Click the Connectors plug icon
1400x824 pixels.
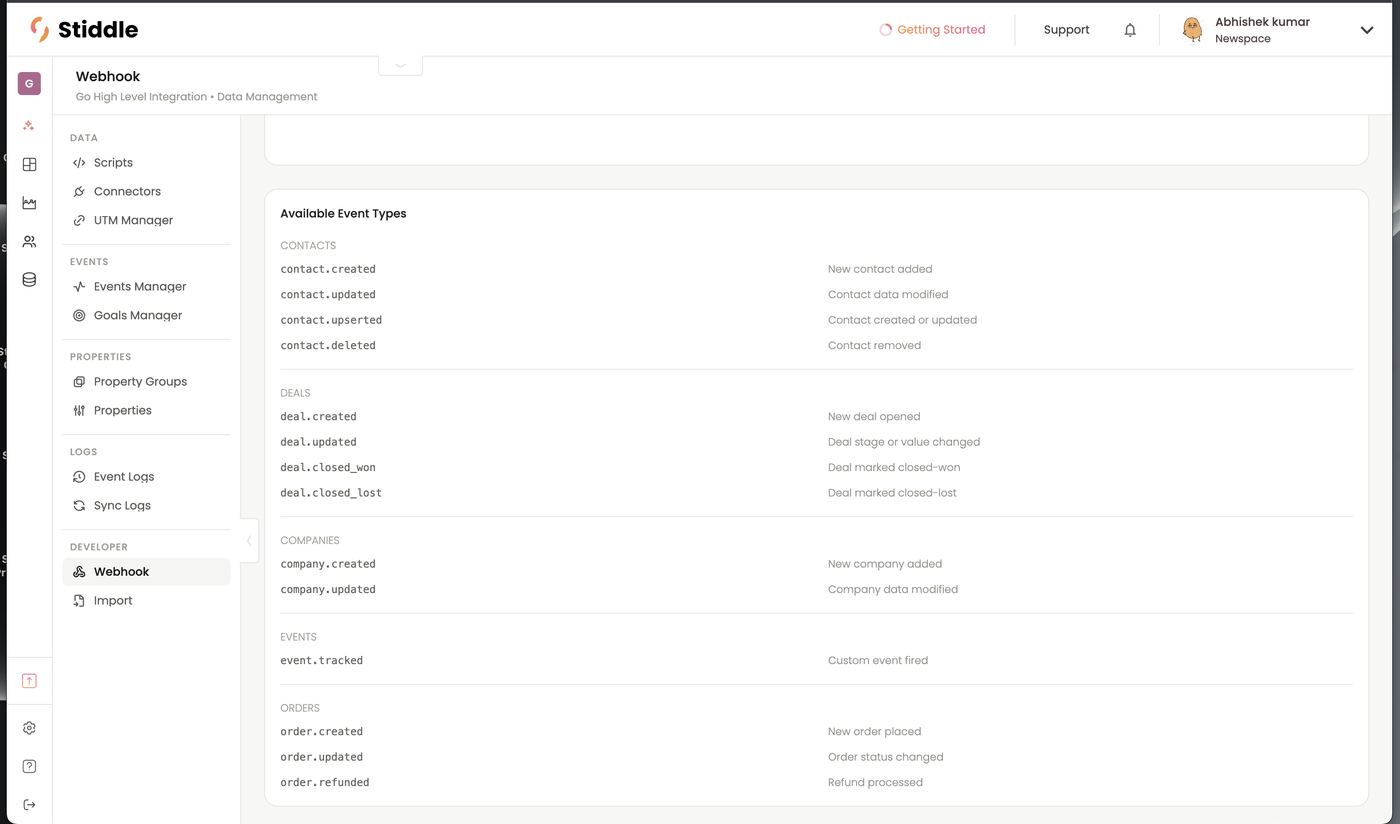(x=79, y=192)
